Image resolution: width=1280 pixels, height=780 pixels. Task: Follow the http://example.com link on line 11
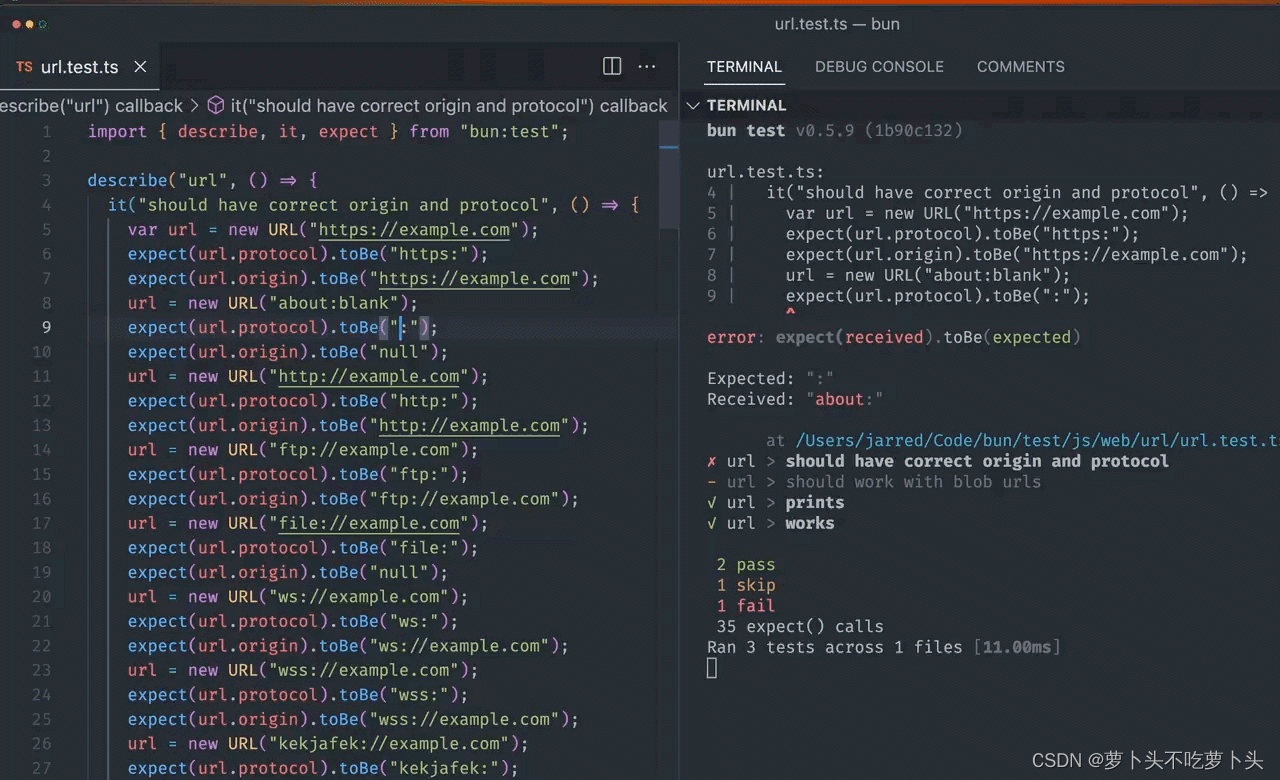click(369, 377)
